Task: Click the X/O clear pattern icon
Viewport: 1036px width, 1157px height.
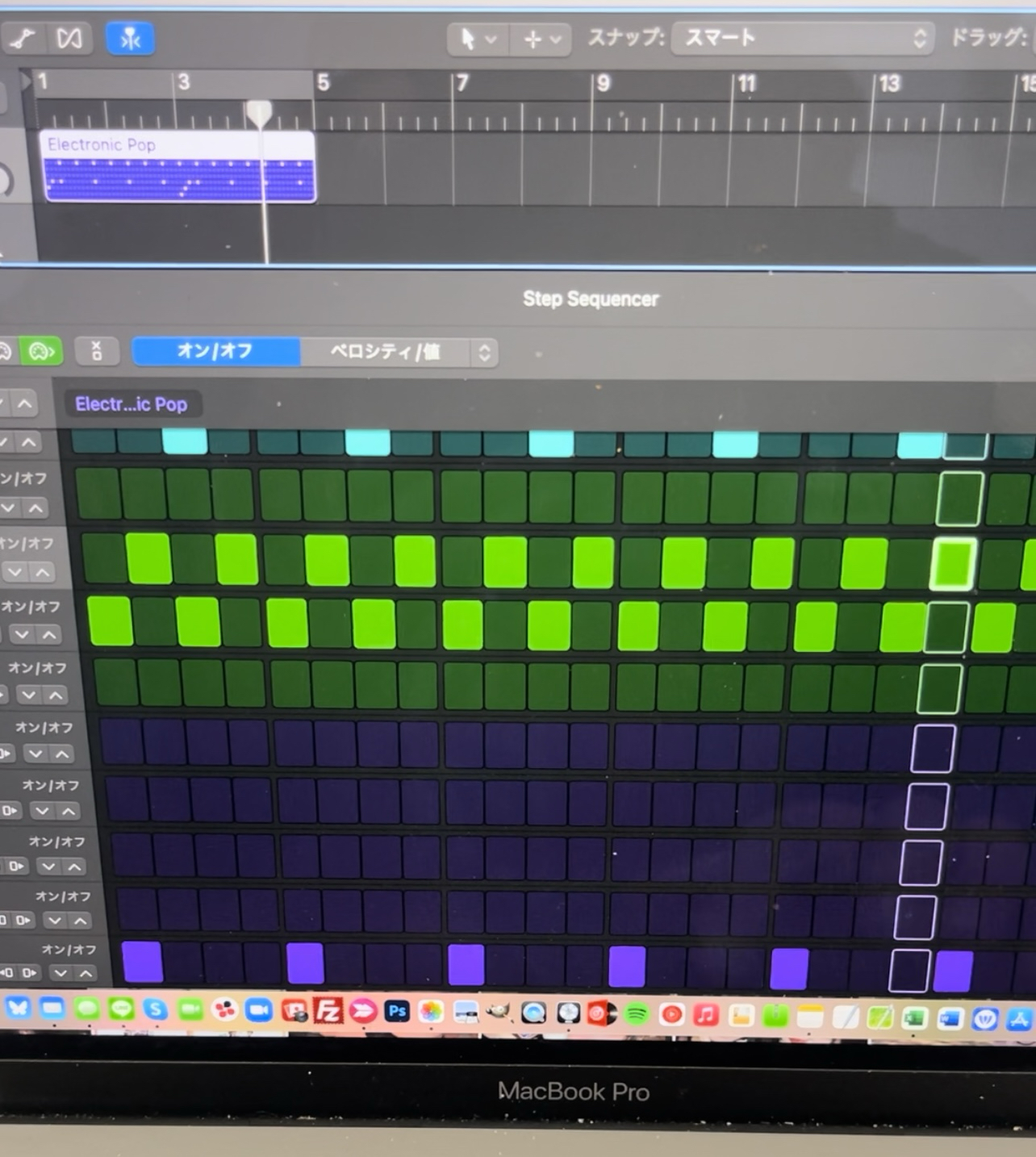Action: tap(97, 351)
